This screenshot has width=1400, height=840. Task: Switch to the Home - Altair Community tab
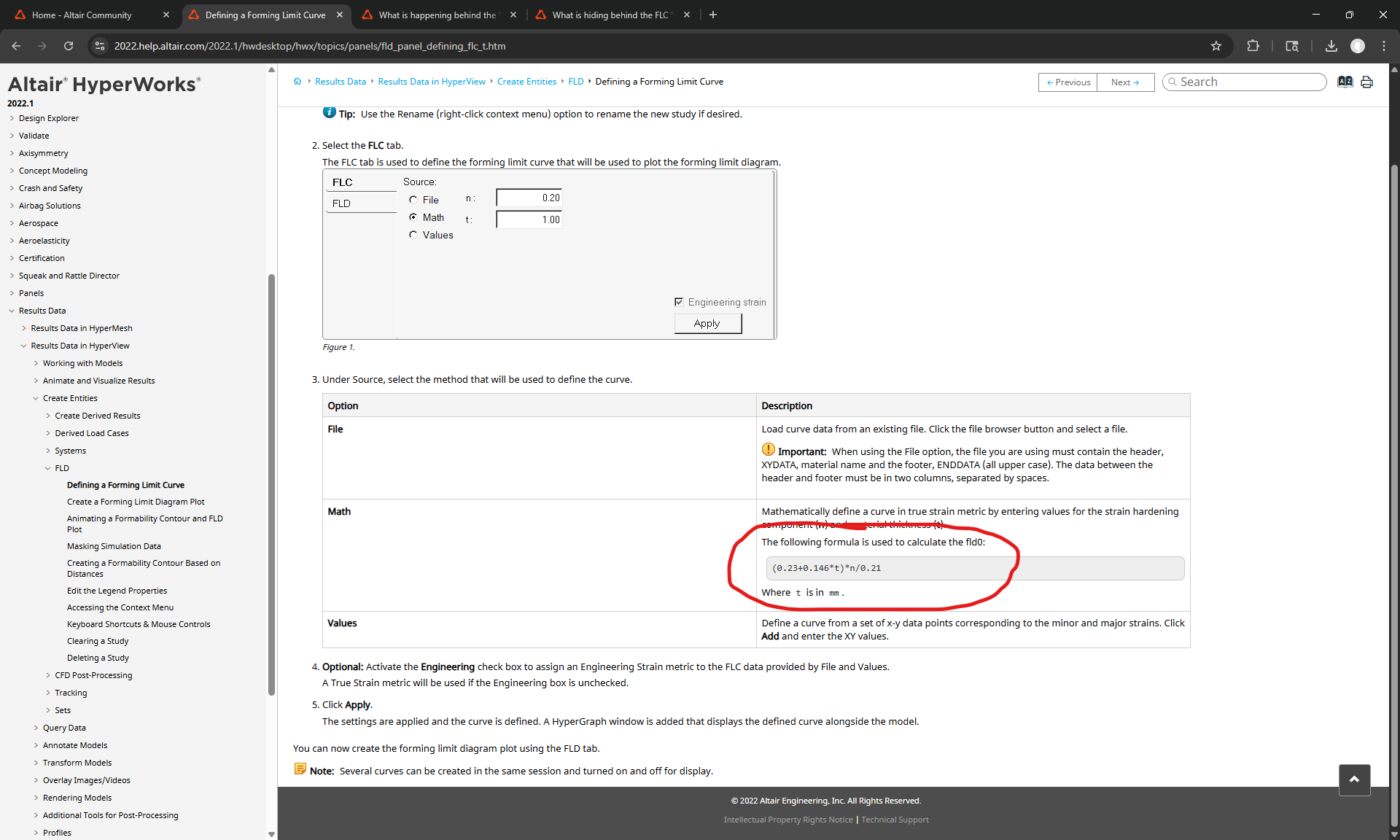pyautogui.click(x=82, y=15)
